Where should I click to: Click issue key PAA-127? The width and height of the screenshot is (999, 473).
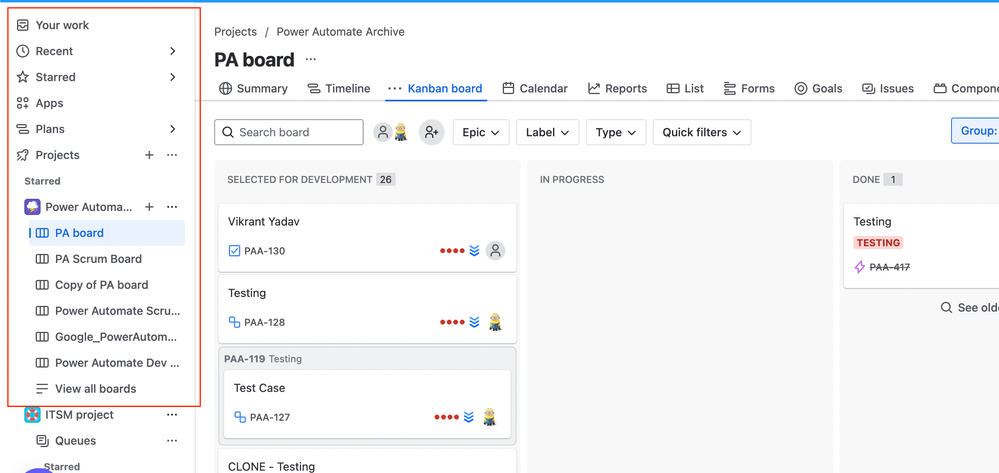[x=270, y=418]
